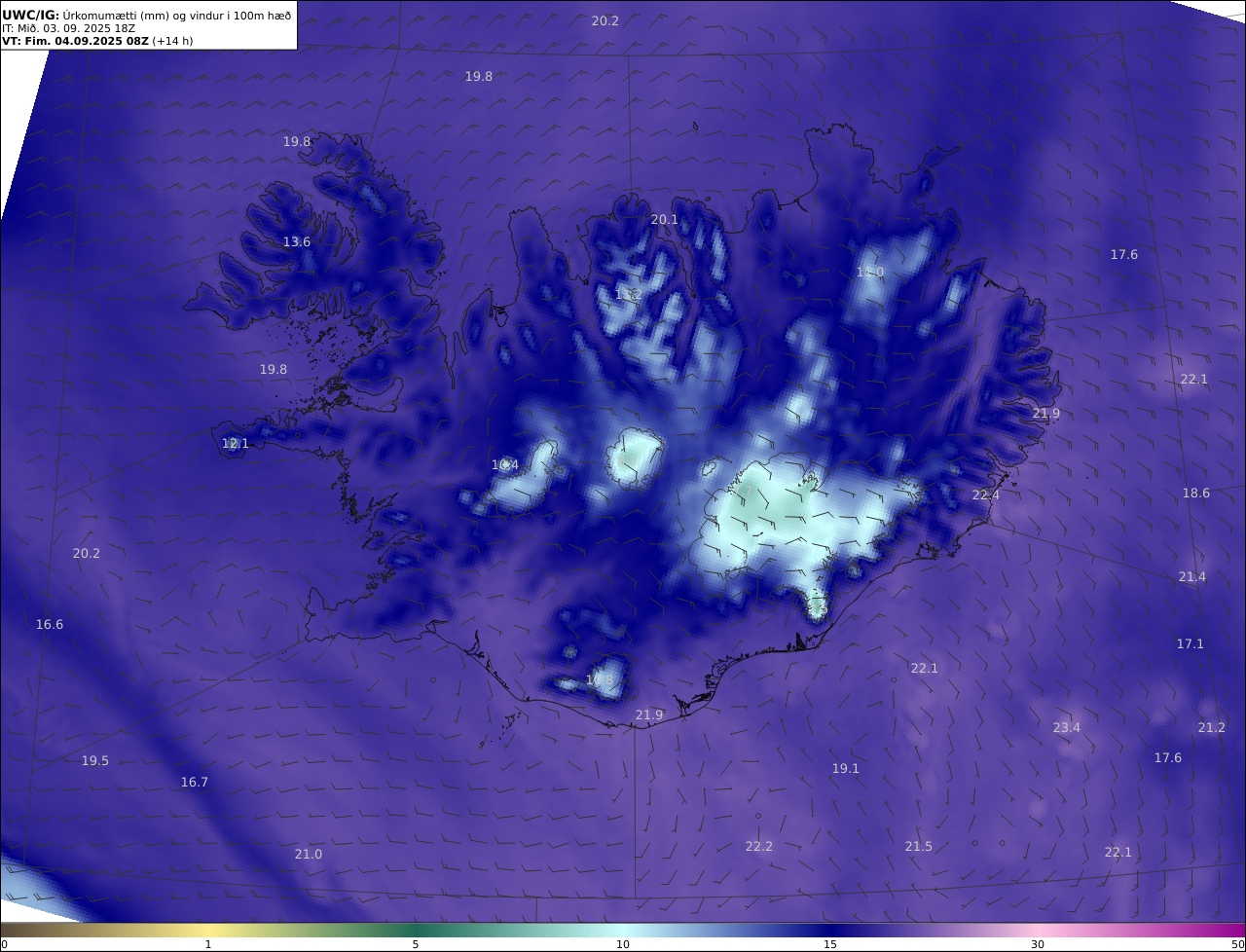Click the 17.1 value on the eastern edge
This screenshot has height=952, width=1246.
coord(1191,644)
